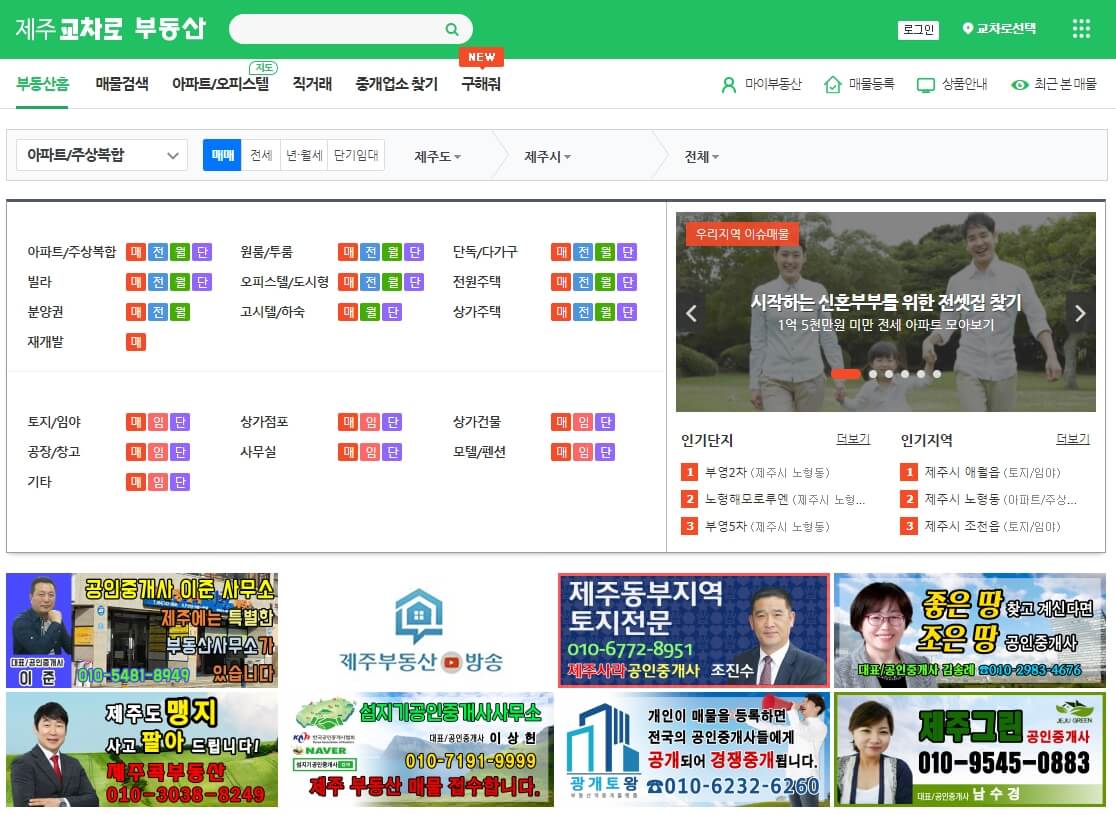Viewport: 1116px width, 815px height.
Task: Click 단 badge for 원룸/투룸
Action: click(414, 252)
